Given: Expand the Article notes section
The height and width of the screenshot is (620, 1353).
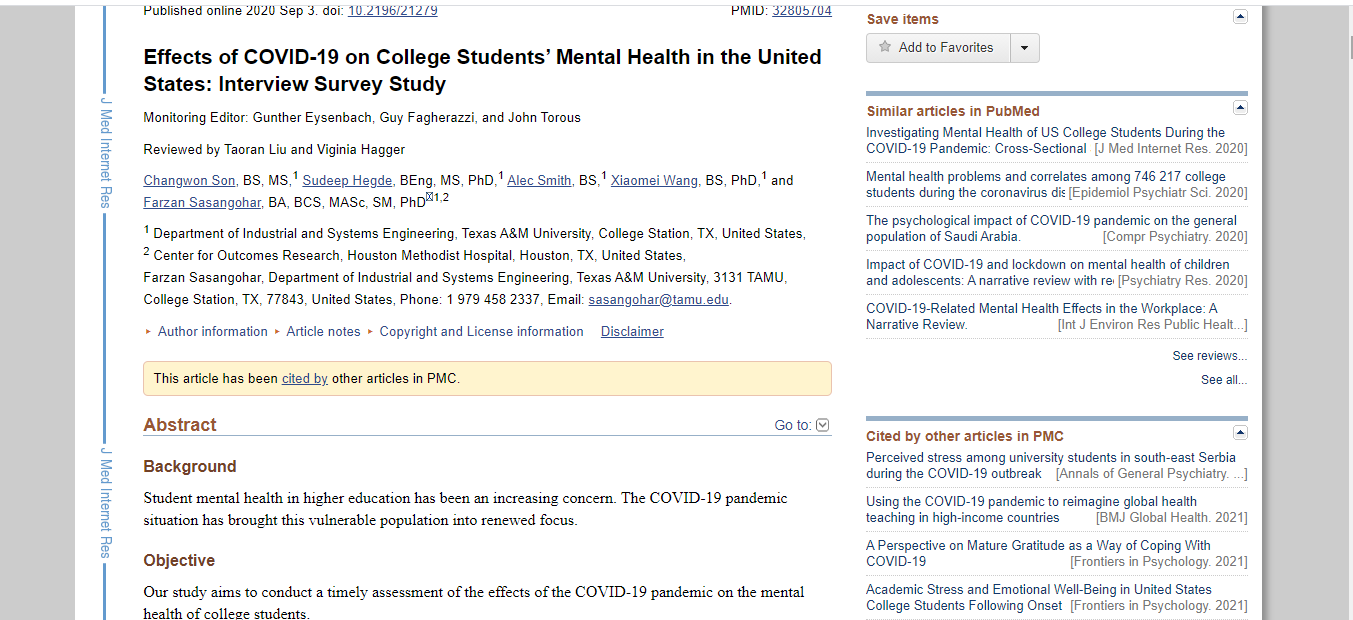Looking at the screenshot, I should coord(323,332).
